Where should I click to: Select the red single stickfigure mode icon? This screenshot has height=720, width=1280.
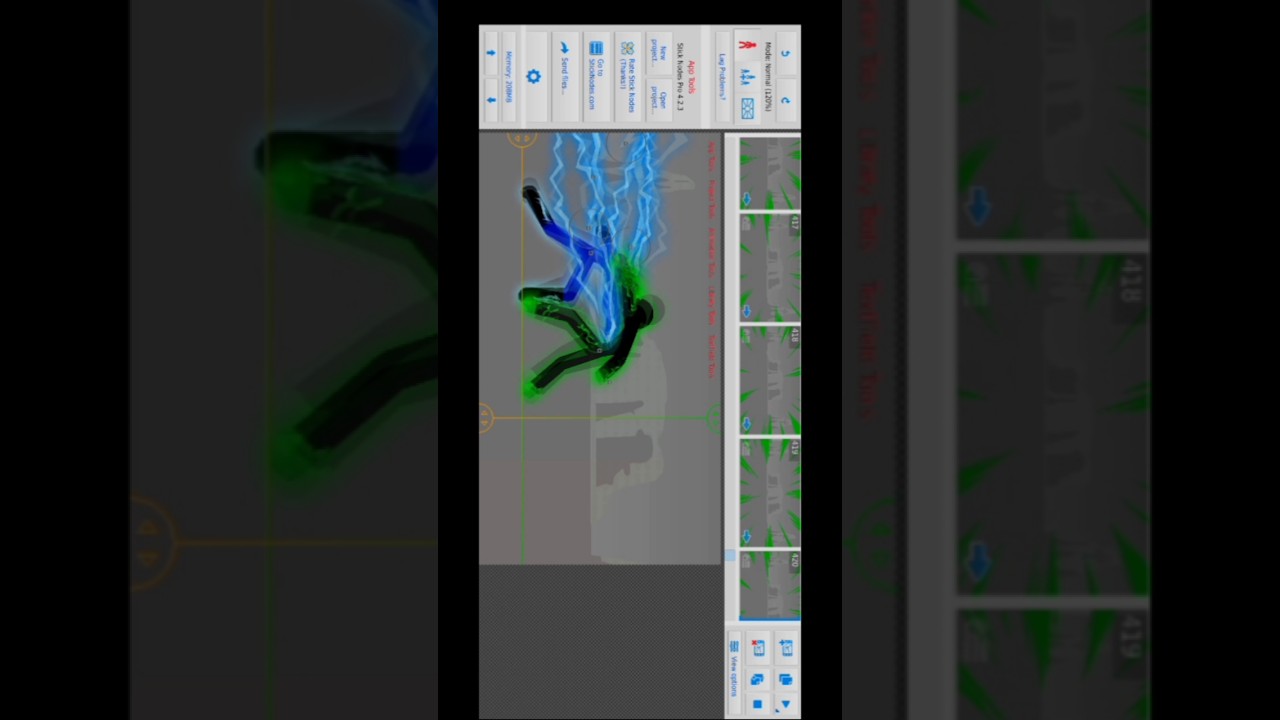(x=747, y=45)
